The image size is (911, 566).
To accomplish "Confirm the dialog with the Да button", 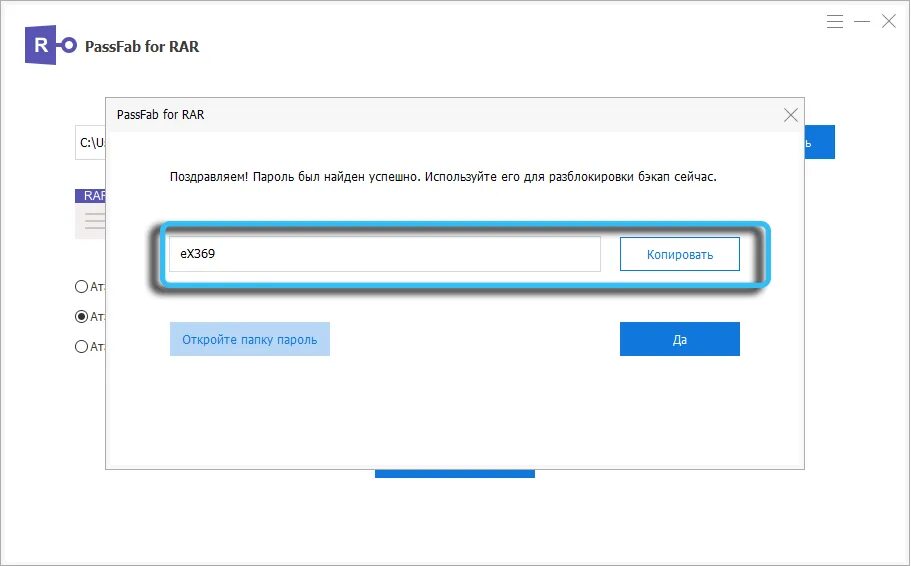I will 679,339.
